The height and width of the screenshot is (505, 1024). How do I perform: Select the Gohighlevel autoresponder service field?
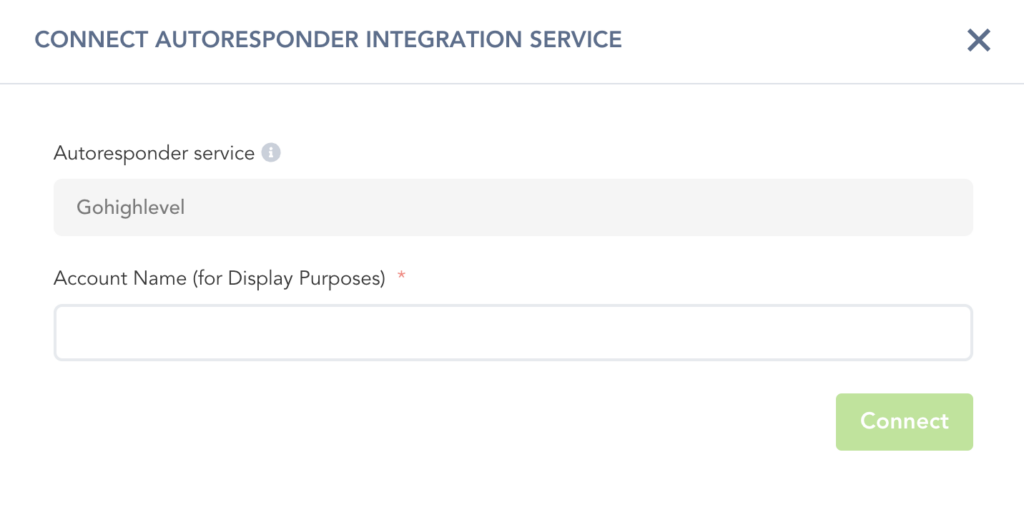[513, 208]
